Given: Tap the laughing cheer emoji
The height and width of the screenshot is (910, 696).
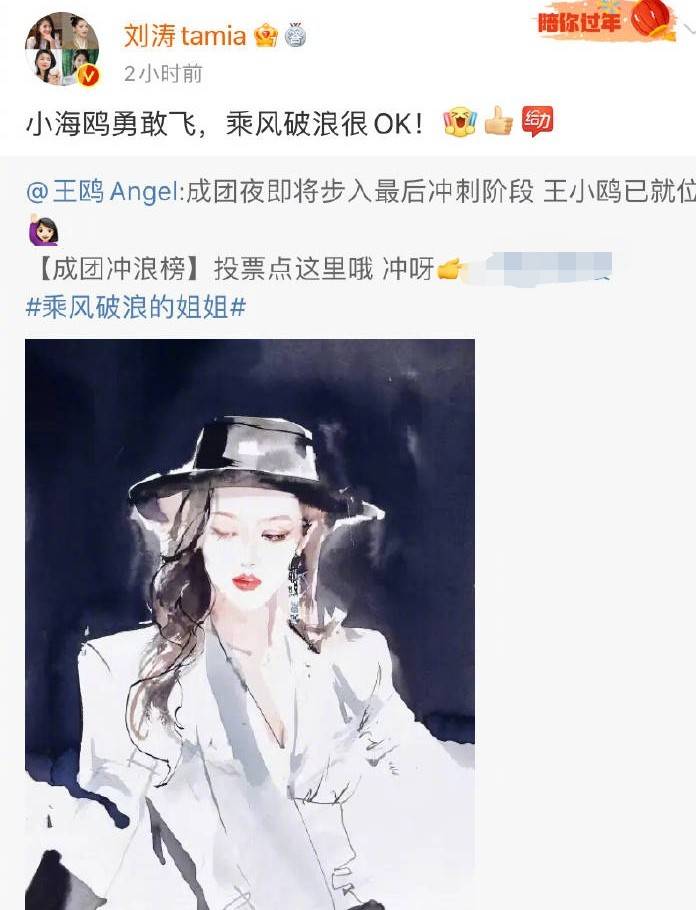Looking at the screenshot, I should [x=460, y=122].
